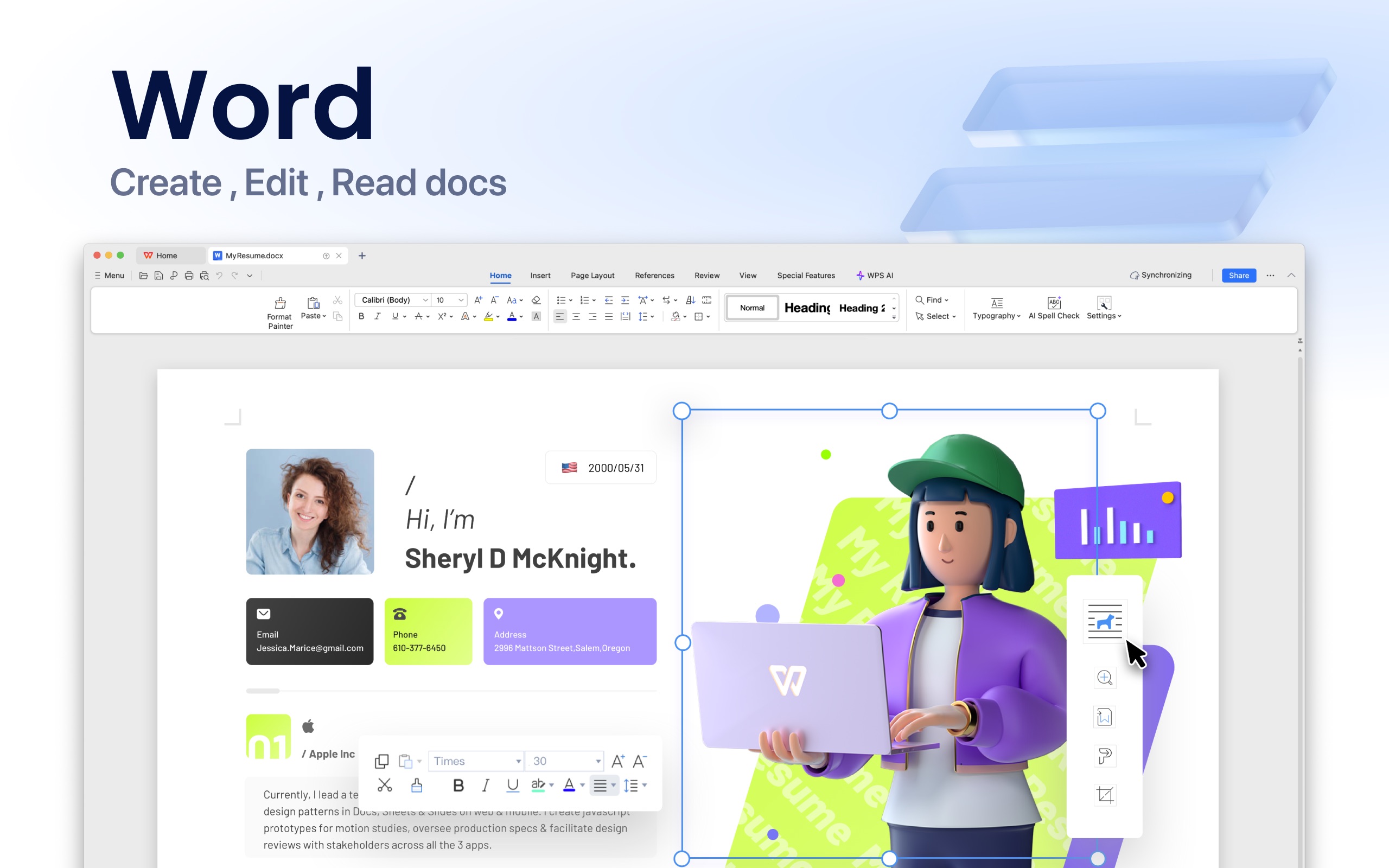Open the Review tab
The width and height of the screenshot is (1389, 868).
point(706,276)
